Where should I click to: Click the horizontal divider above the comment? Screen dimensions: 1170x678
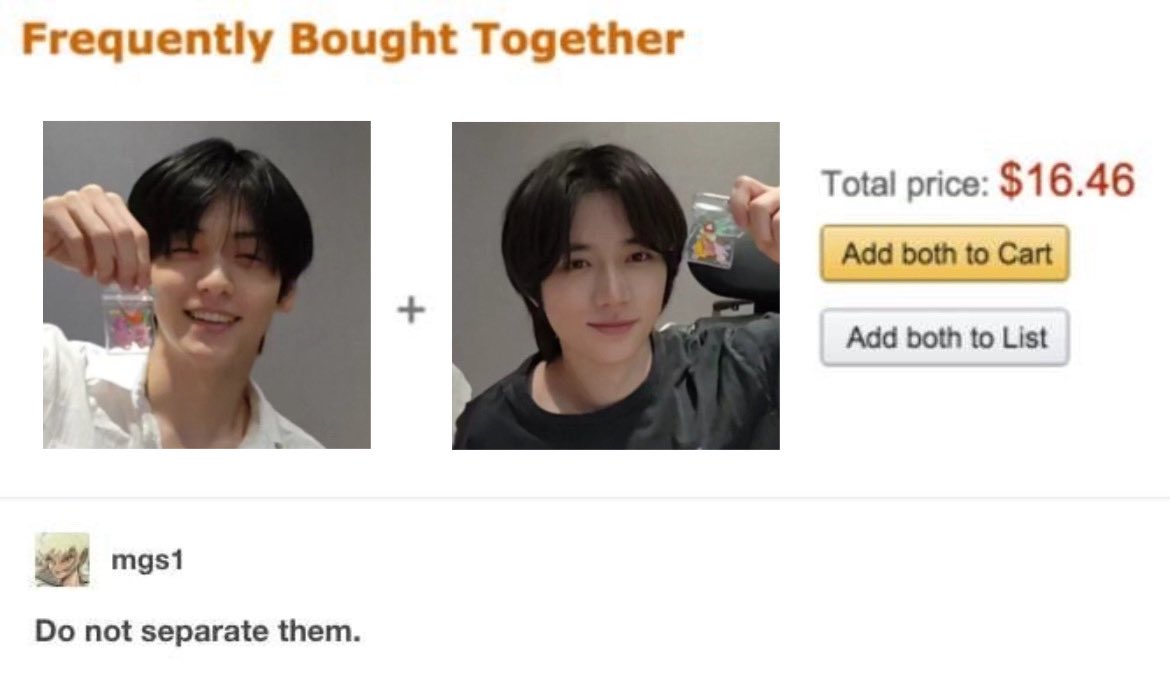[585, 497]
